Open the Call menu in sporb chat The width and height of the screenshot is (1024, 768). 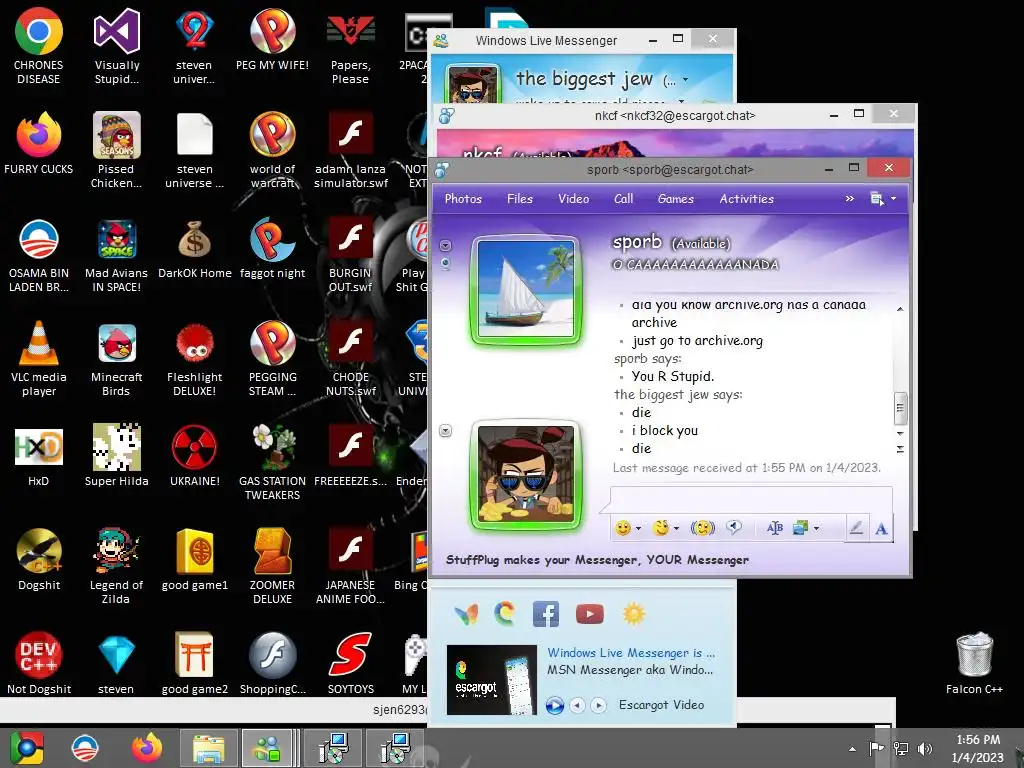[624, 199]
